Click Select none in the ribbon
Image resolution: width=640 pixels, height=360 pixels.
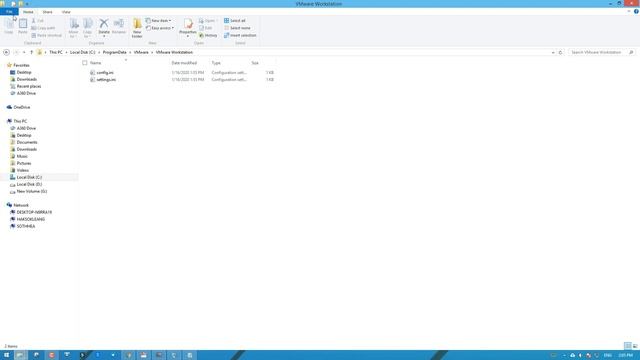point(237,28)
